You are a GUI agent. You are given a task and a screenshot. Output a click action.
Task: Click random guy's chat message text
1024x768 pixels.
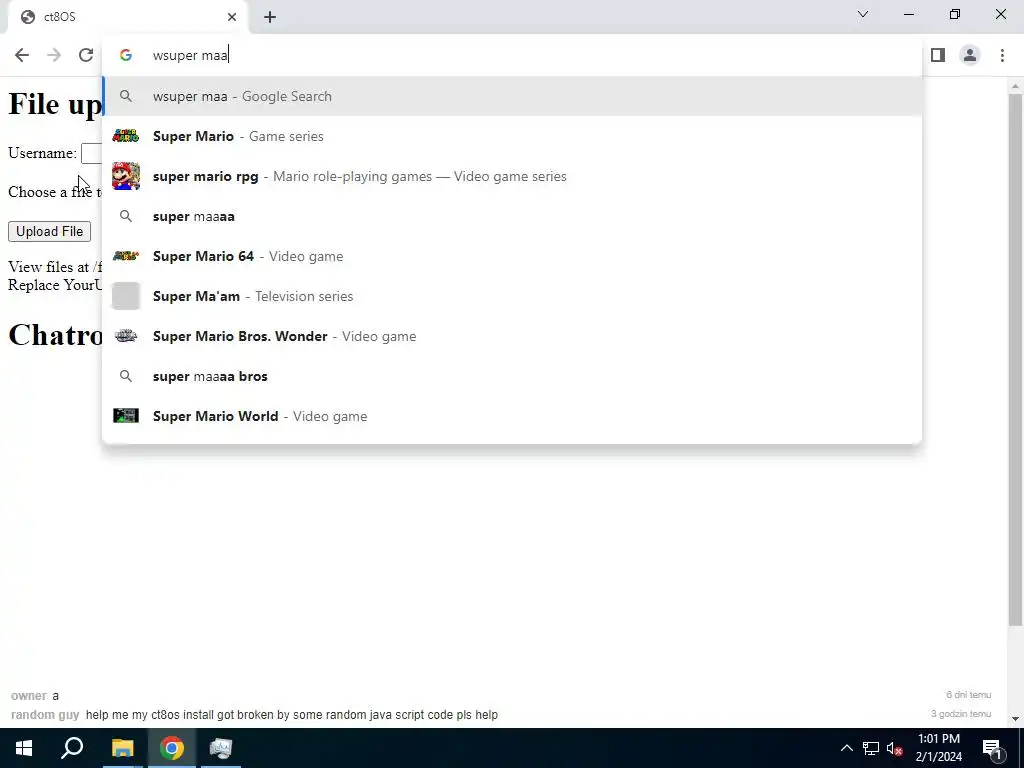coord(291,714)
